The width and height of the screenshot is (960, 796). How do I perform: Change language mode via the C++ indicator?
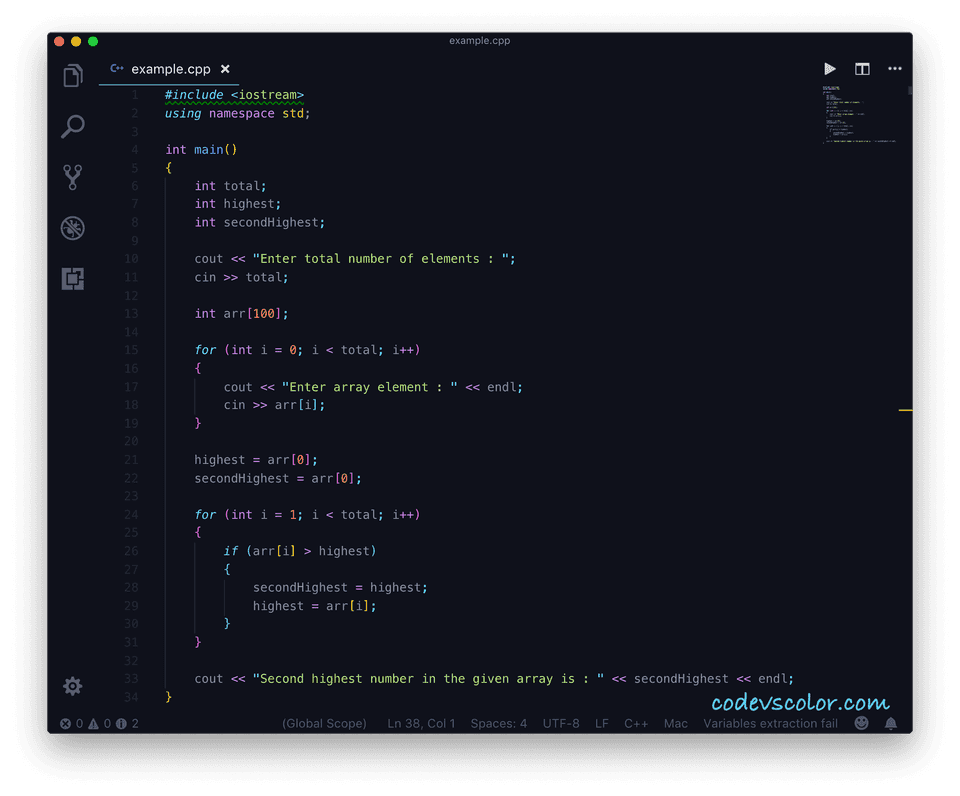point(636,723)
